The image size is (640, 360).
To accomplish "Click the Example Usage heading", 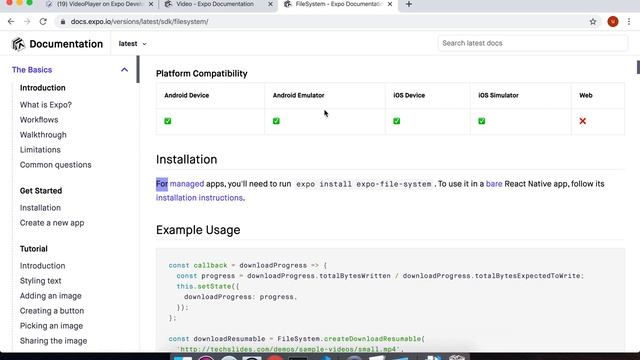I will [x=198, y=230].
